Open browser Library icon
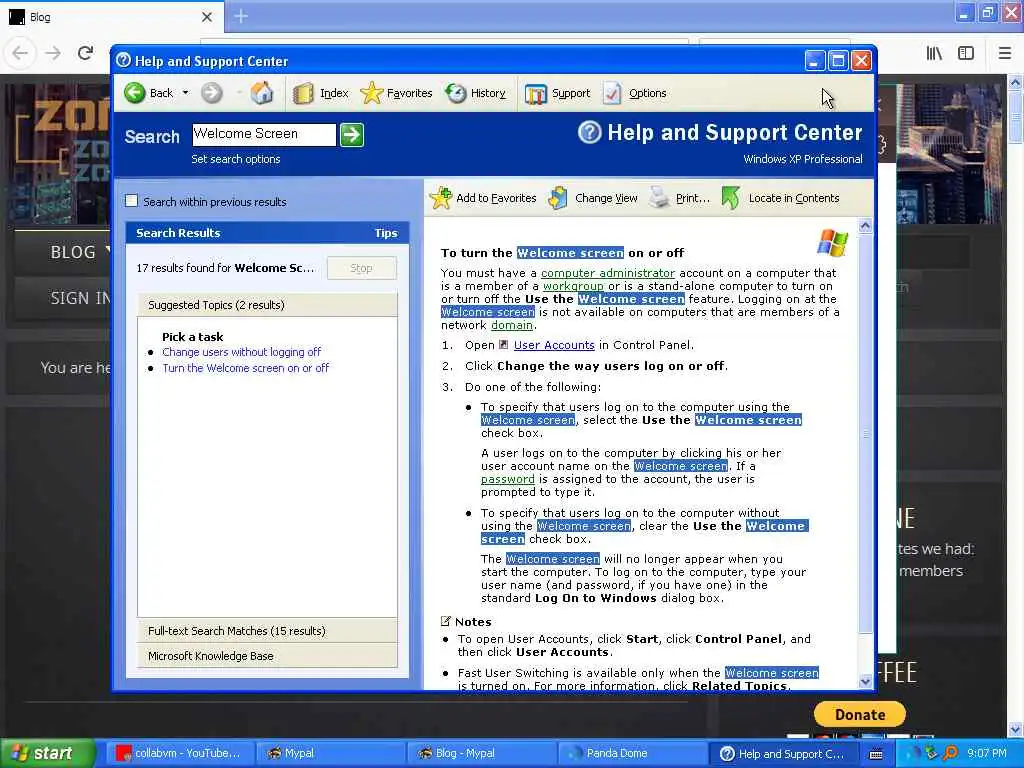 (x=934, y=53)
